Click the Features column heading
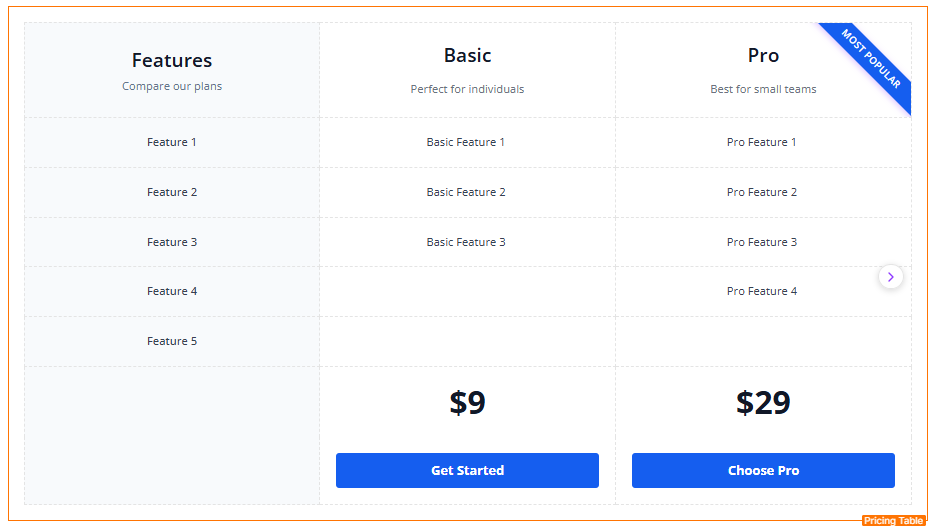 pos(172,60)
